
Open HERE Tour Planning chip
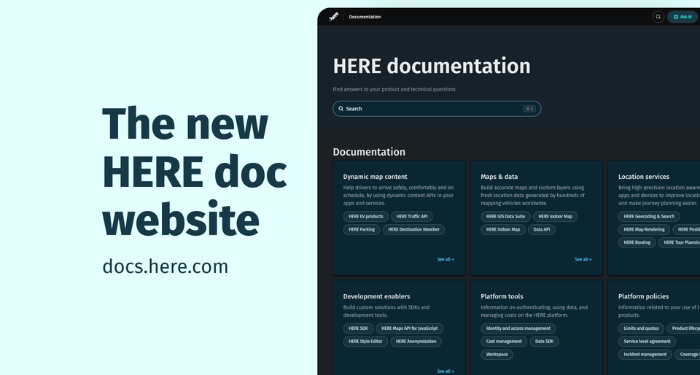(679, 242)
